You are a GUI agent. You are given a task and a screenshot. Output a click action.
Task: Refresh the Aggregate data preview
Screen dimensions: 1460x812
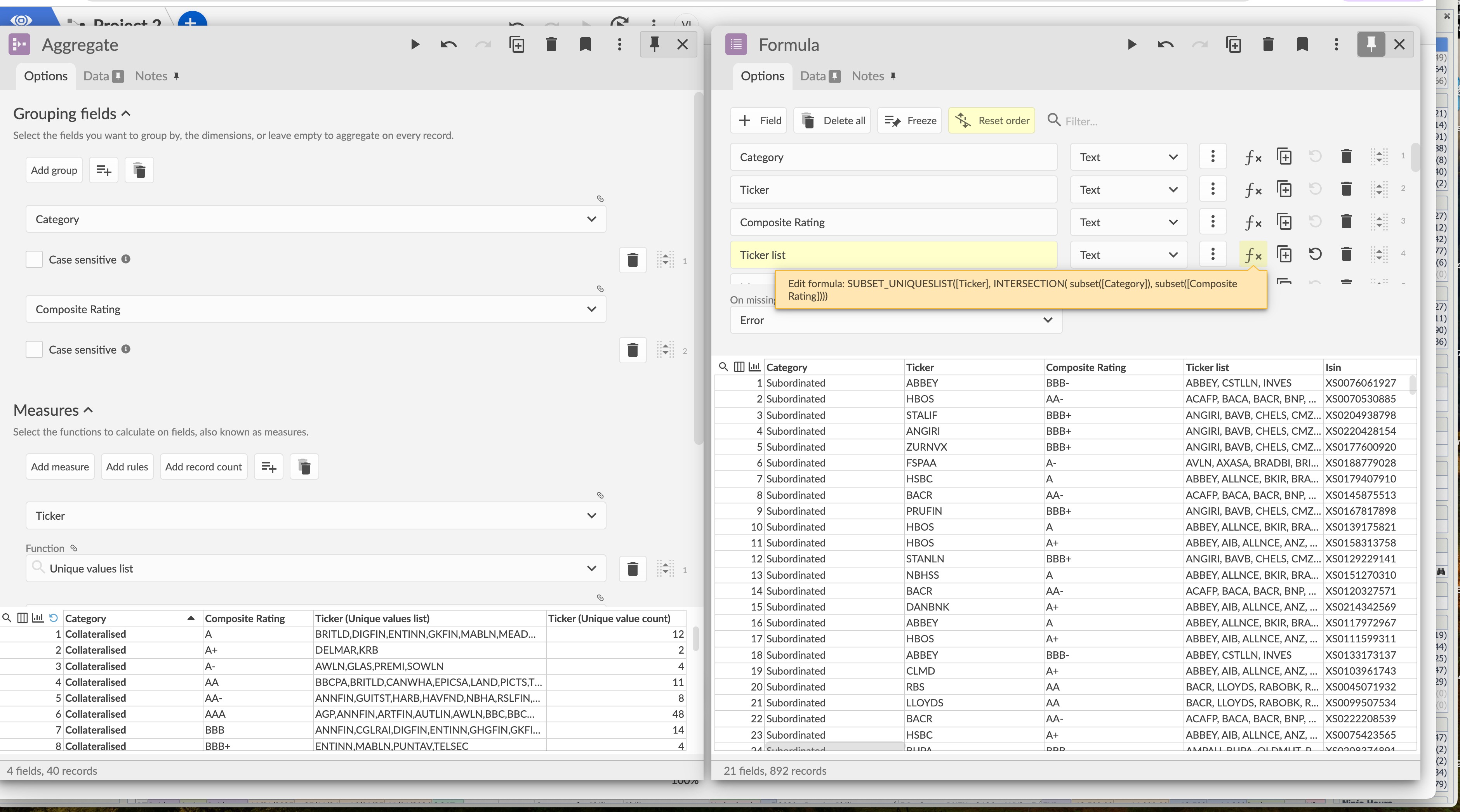[x=54, y=618]
